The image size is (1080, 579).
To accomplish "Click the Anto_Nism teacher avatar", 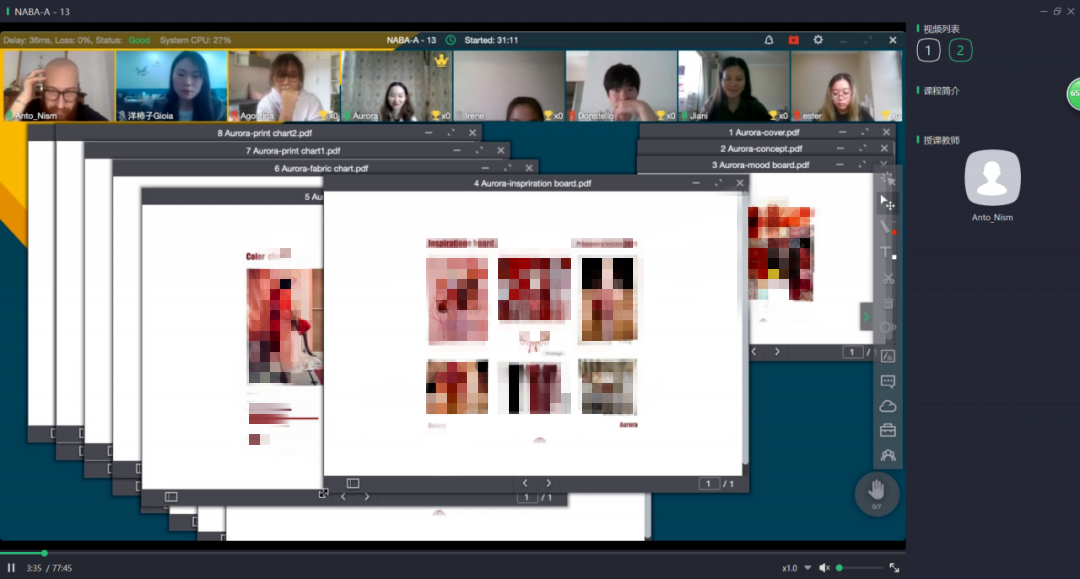I will pos(993,178).
